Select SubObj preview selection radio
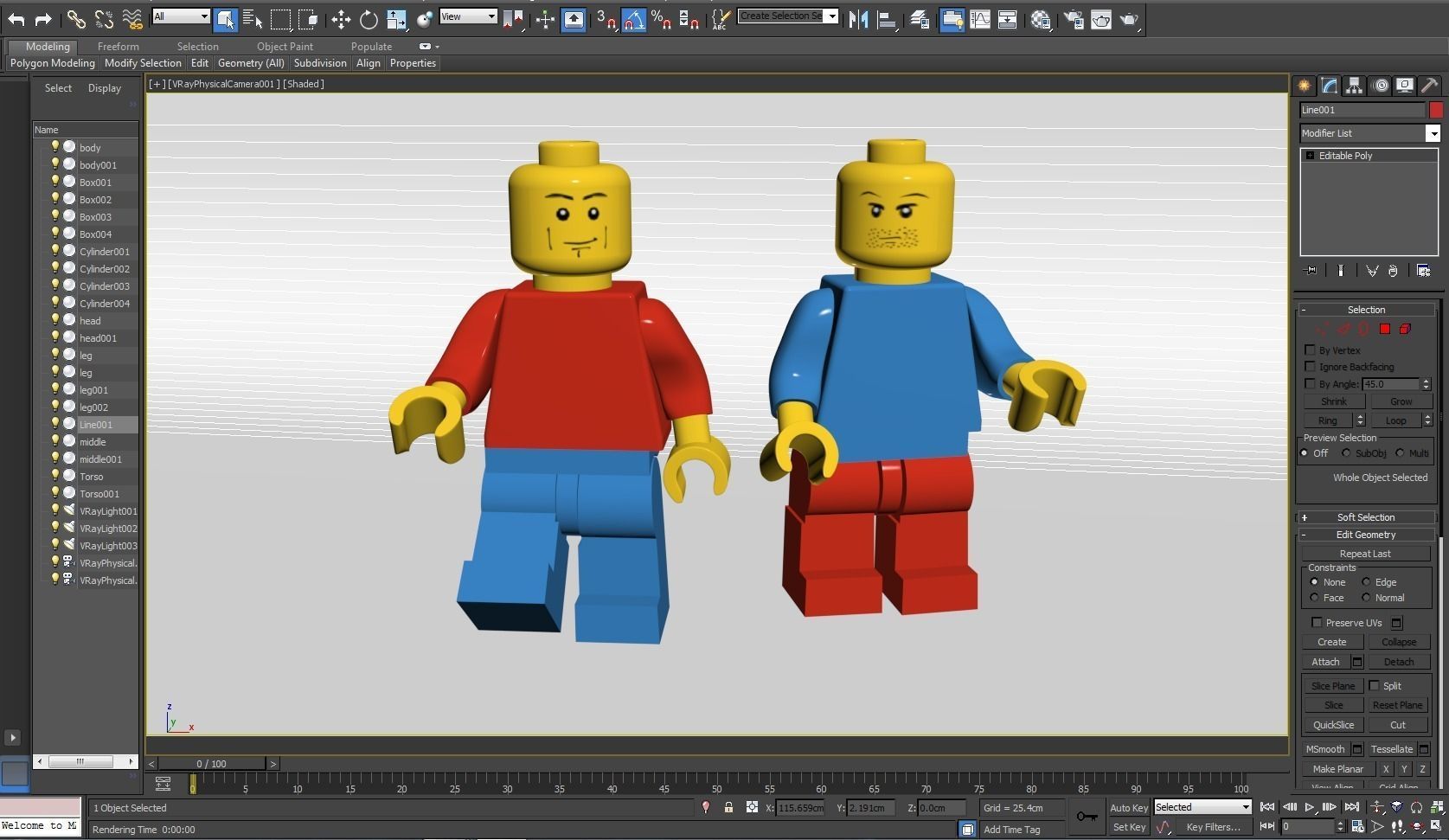Screen dimensions: 1449x840 pyautogui.click(x=1346, y=453)
